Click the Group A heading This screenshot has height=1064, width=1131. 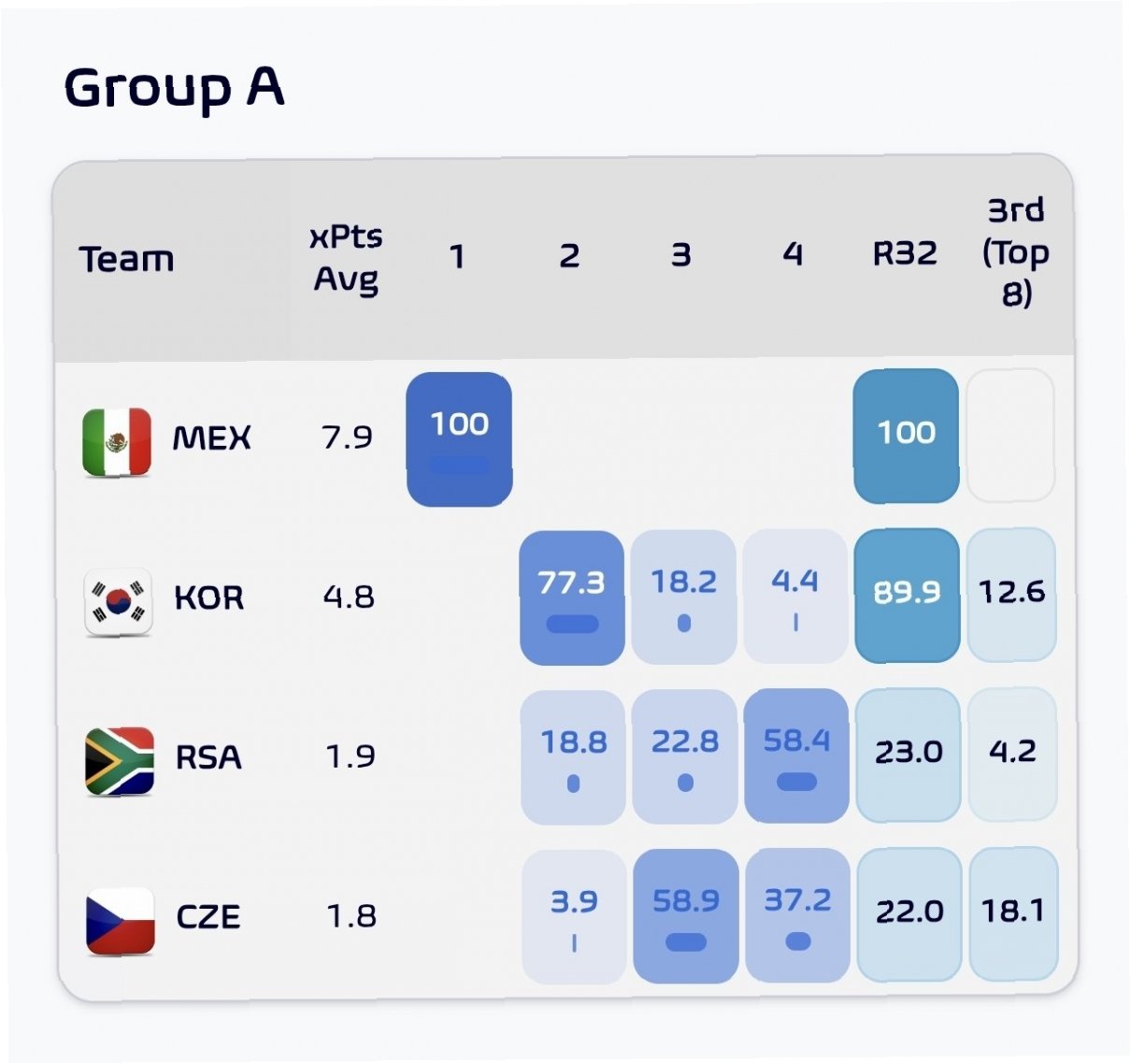(x=174, y=89)
